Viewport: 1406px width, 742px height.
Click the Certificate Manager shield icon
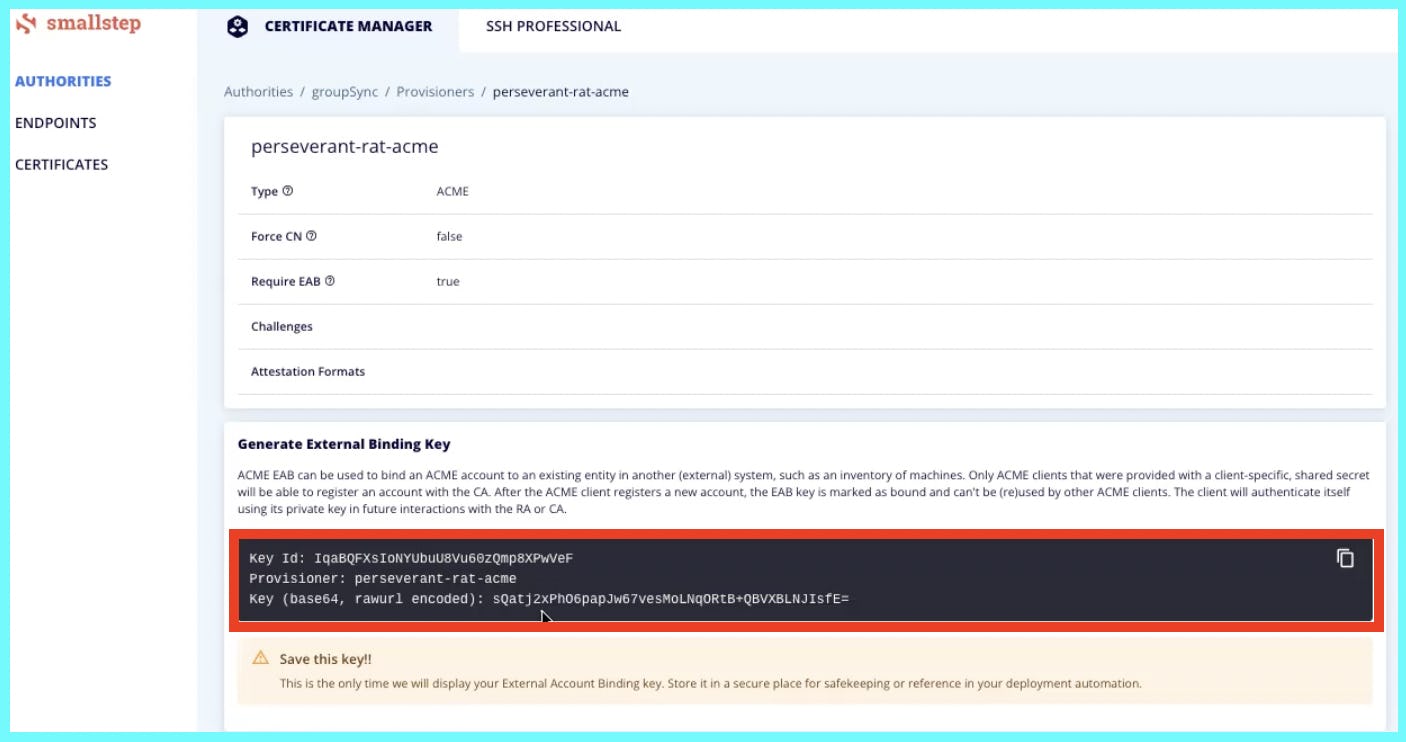[x=237, y=26]
